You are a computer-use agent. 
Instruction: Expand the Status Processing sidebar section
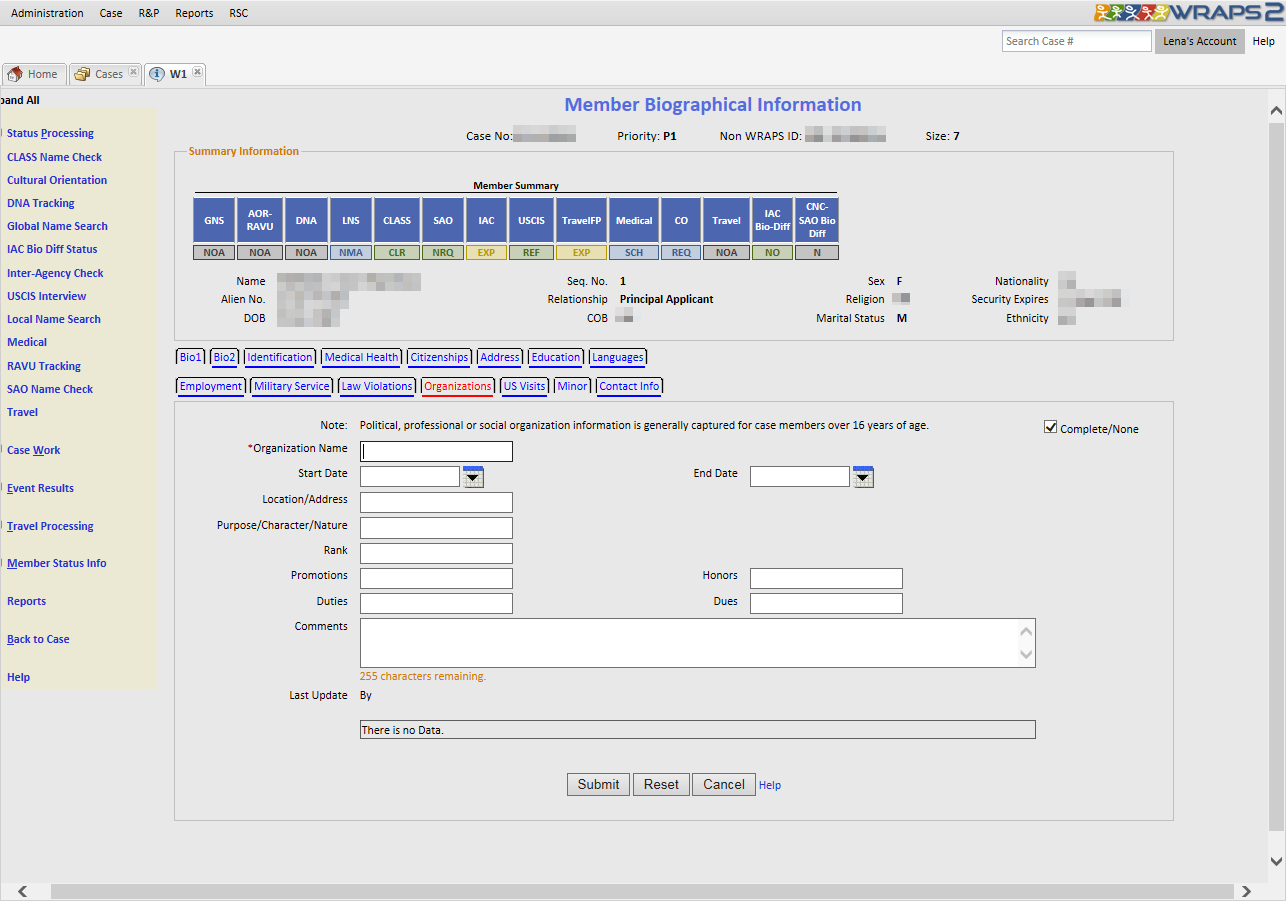(50, 133)
